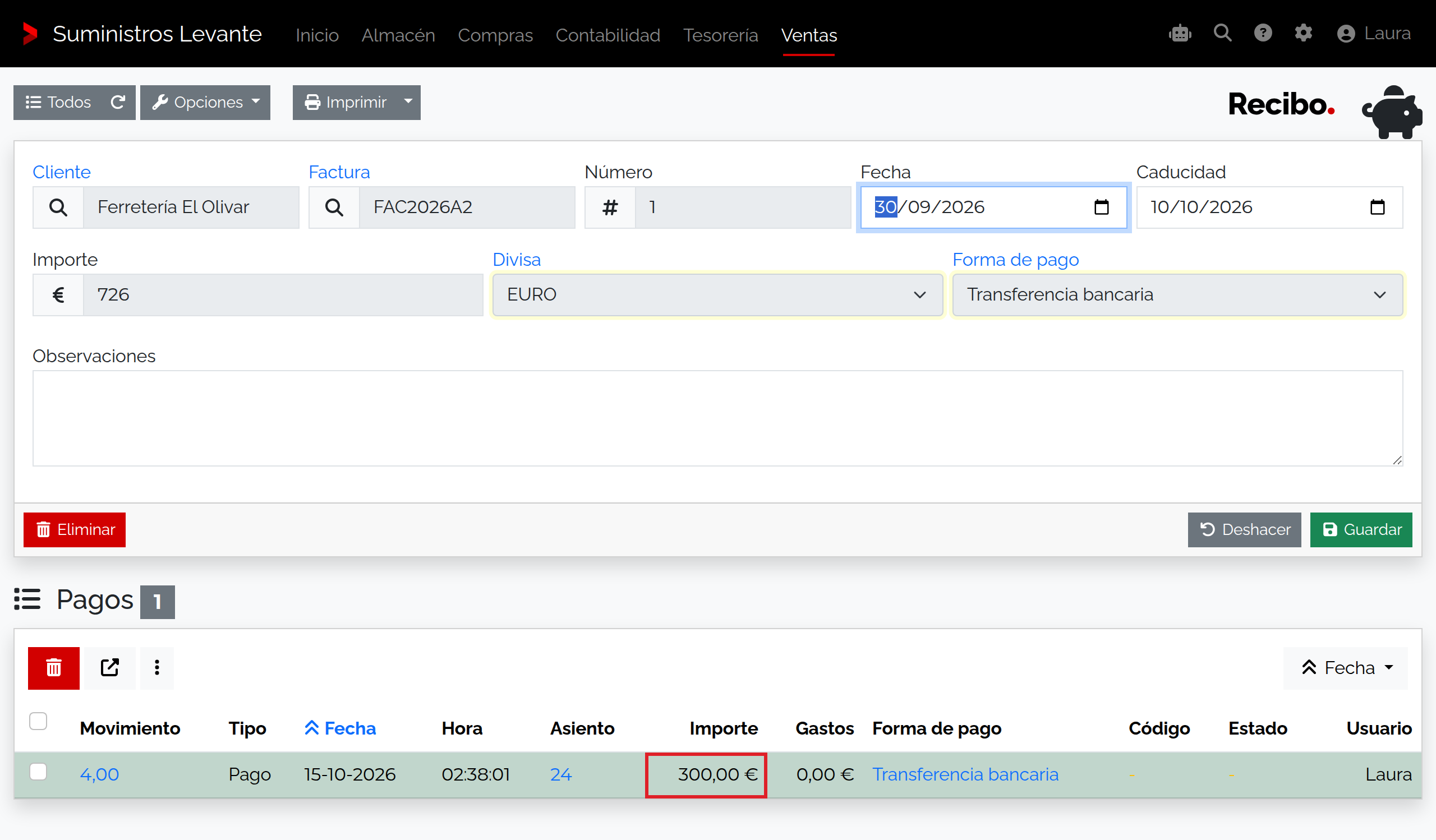Viewport: 1436px width, 840px height.
Task: Open the Caducidad calendar picker icon
Action: pyautogui.click(x=1377, y=207)
